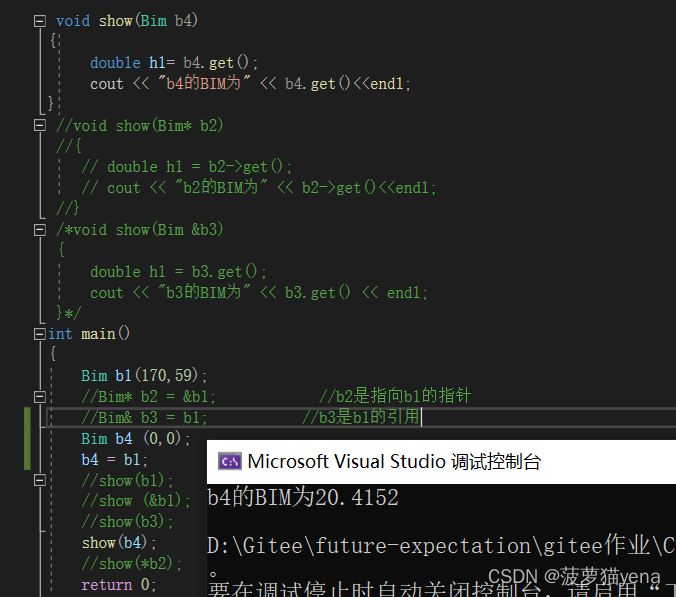Image resolution: width=676 pixels, height=597 pixels.
Task: Click the console icon in debug console title
Action: click(230, 462)
